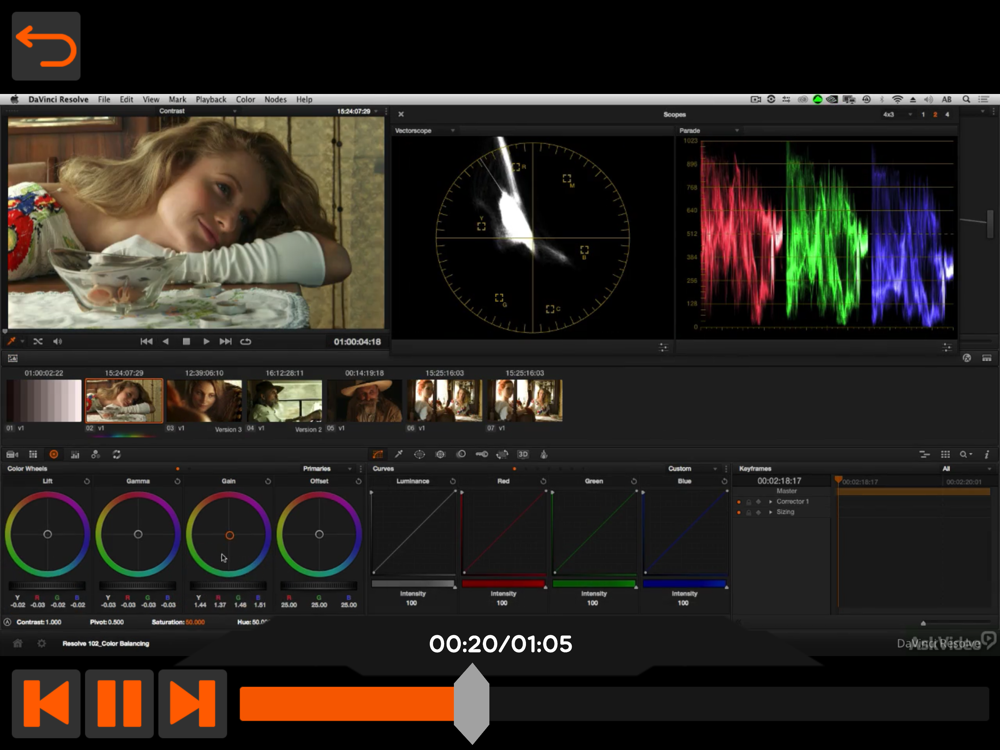Skip to the next video
This screenshot has height=750, width=1000.
192,703
